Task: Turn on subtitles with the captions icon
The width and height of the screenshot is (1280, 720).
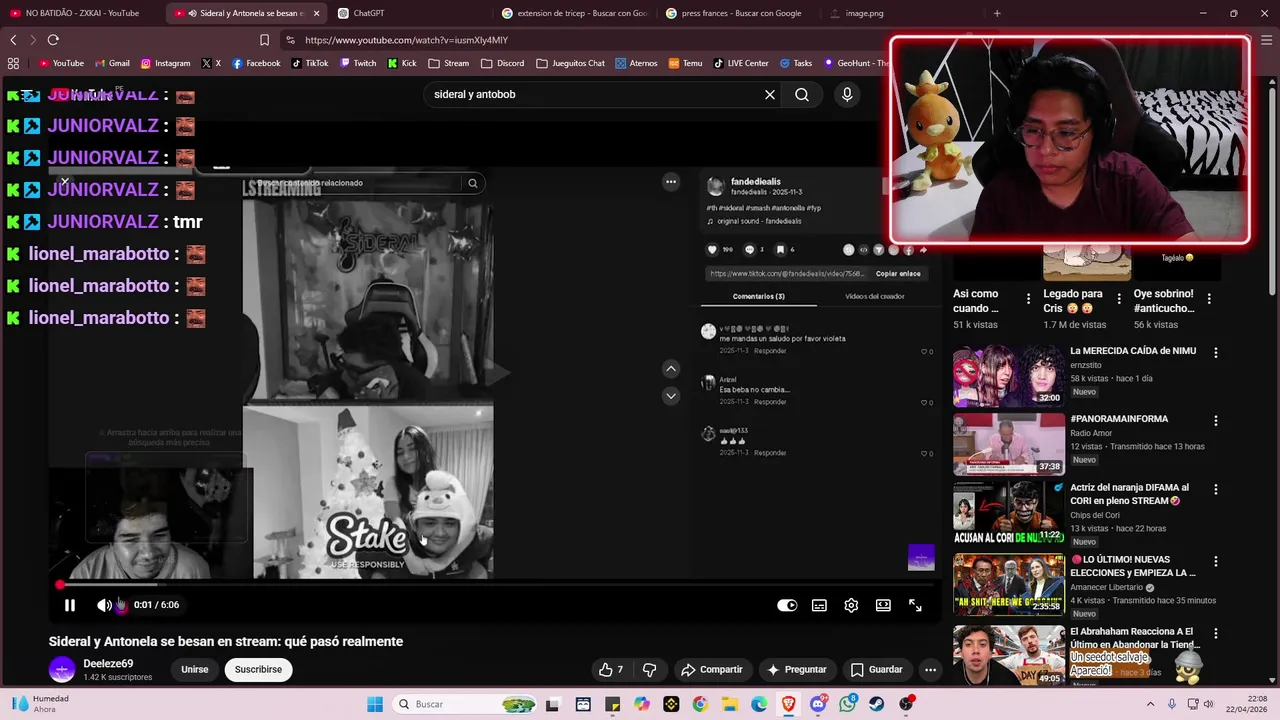Action: pos(819,605)
